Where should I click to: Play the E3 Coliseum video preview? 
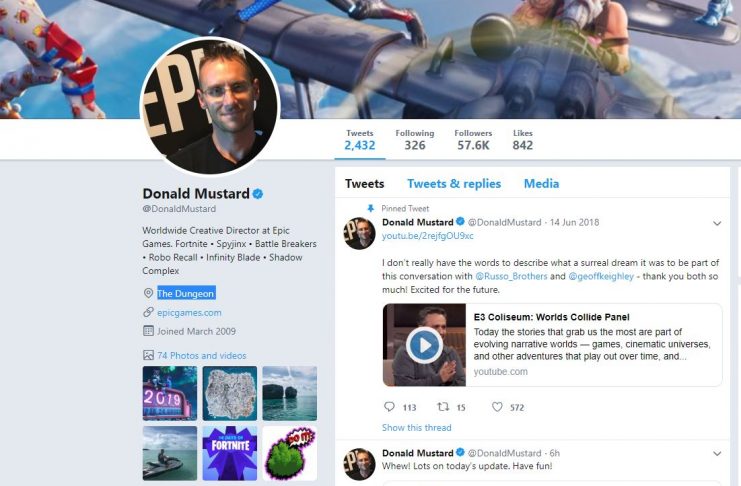[424, 345]
